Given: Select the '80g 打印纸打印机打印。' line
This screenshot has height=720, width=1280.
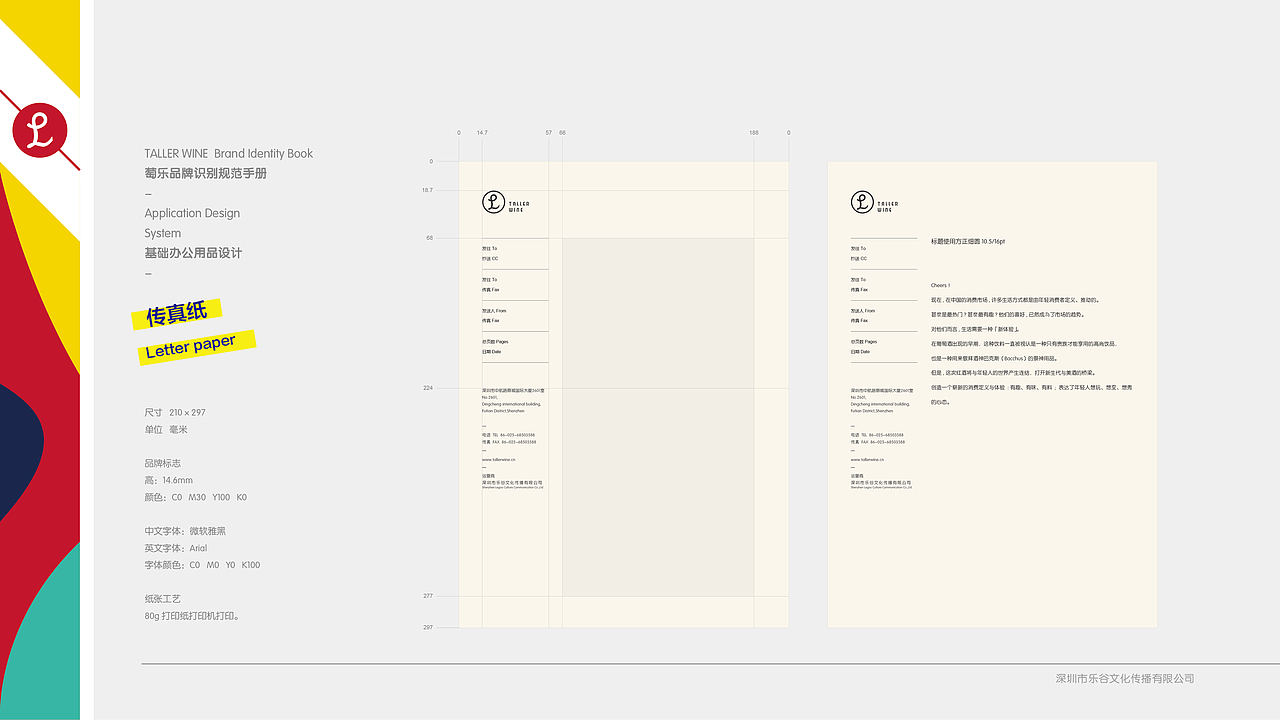Looking at the screenshot, I should coord(192,616).
